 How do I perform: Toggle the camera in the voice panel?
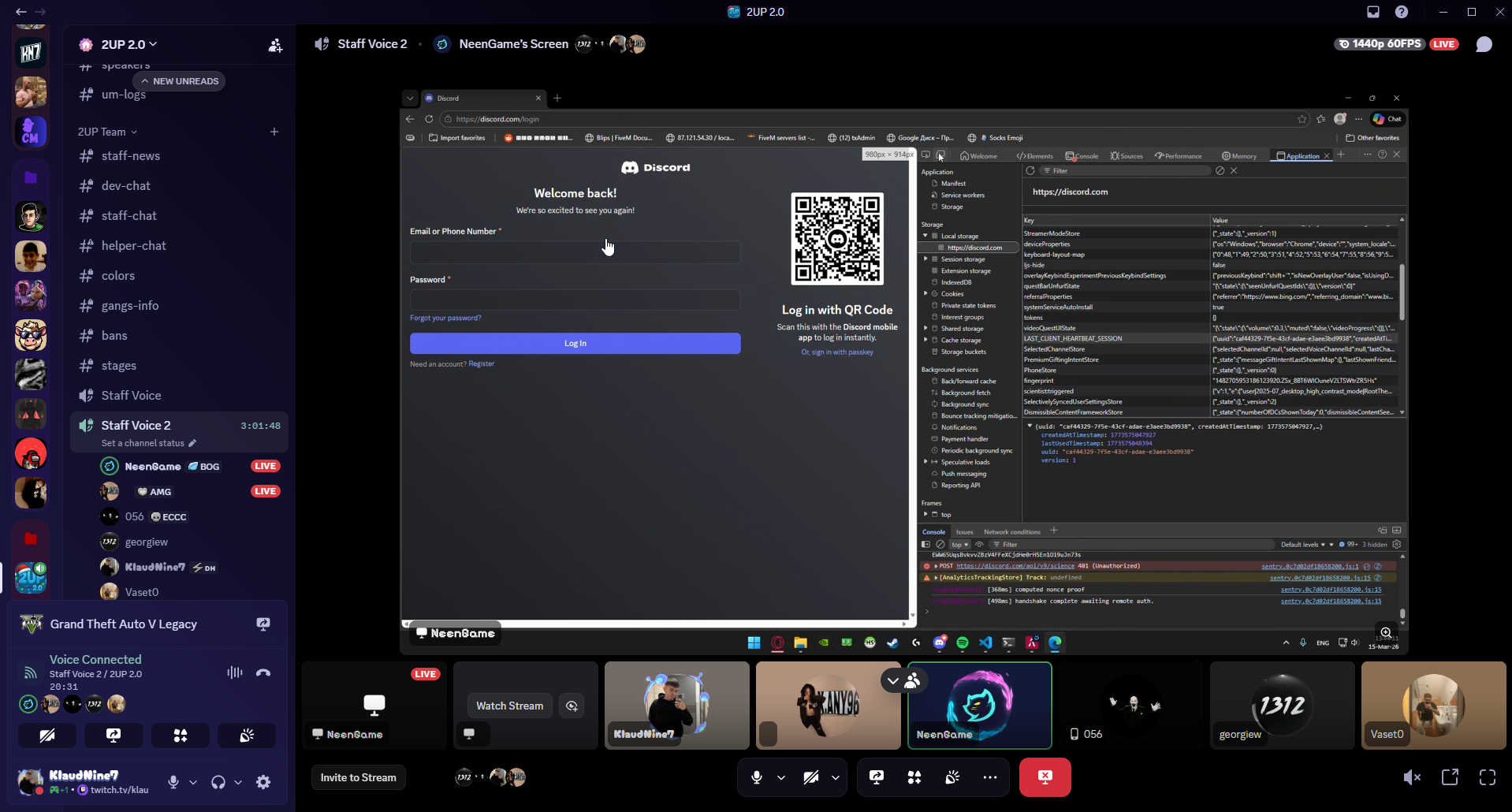pyautogui.click(x=47, y=736)
